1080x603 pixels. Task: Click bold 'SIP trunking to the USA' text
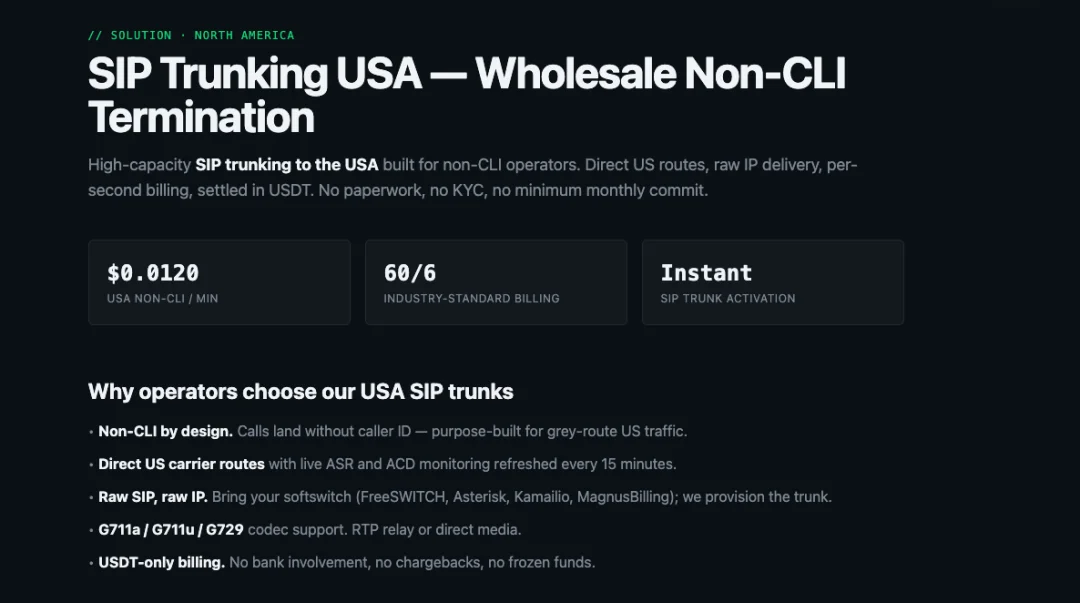point(287,165)
